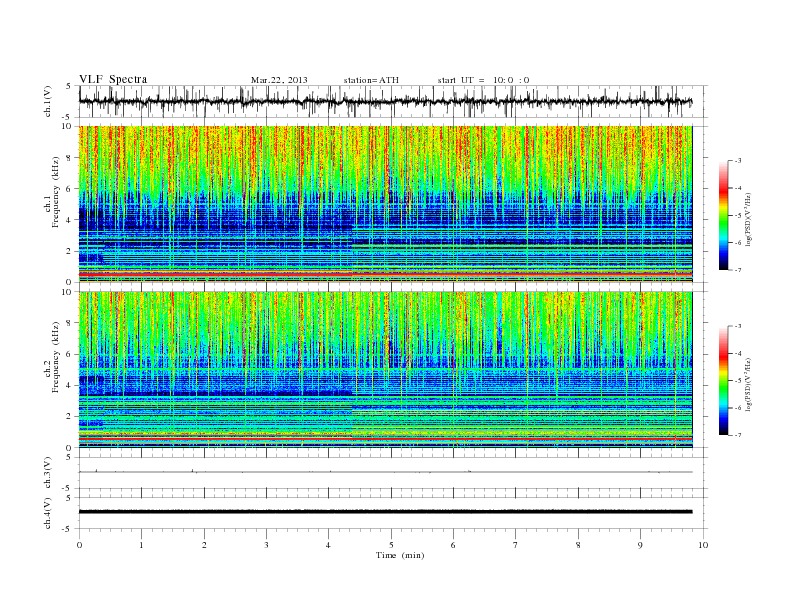Click the '4' kHz tick on ch.2 spectrogram
This screenshot has height=612, width=792.
pos(69,385)
